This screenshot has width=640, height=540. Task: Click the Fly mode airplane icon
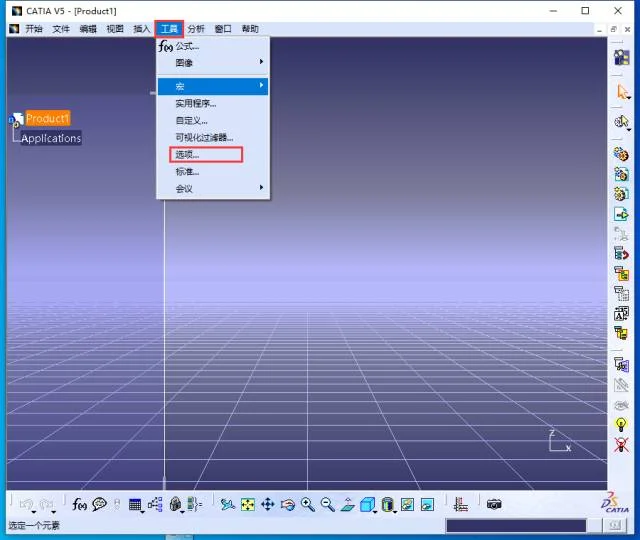click(x=227, y=504)
